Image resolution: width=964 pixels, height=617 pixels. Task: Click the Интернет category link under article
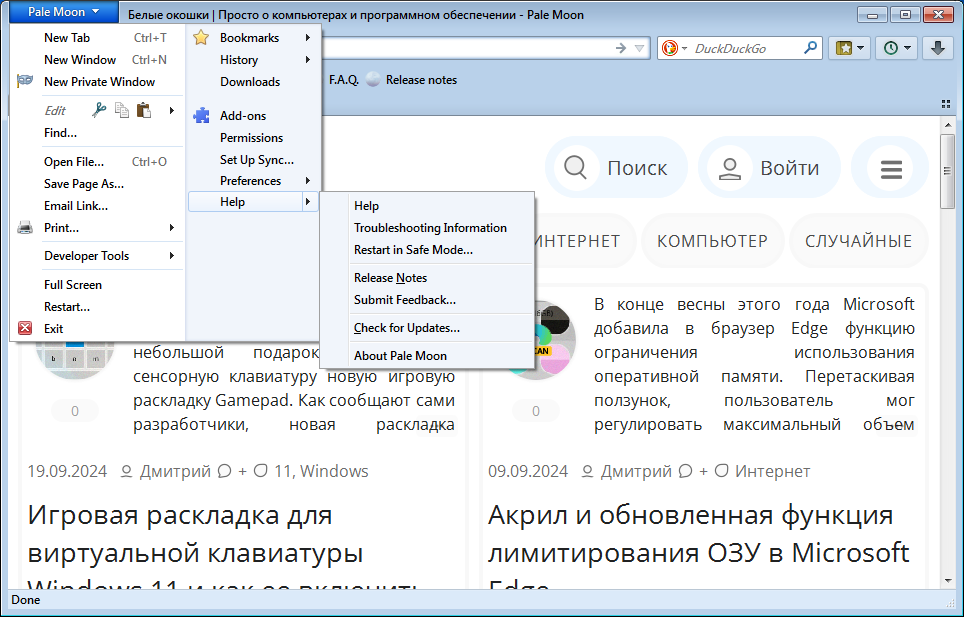point(772,471)
